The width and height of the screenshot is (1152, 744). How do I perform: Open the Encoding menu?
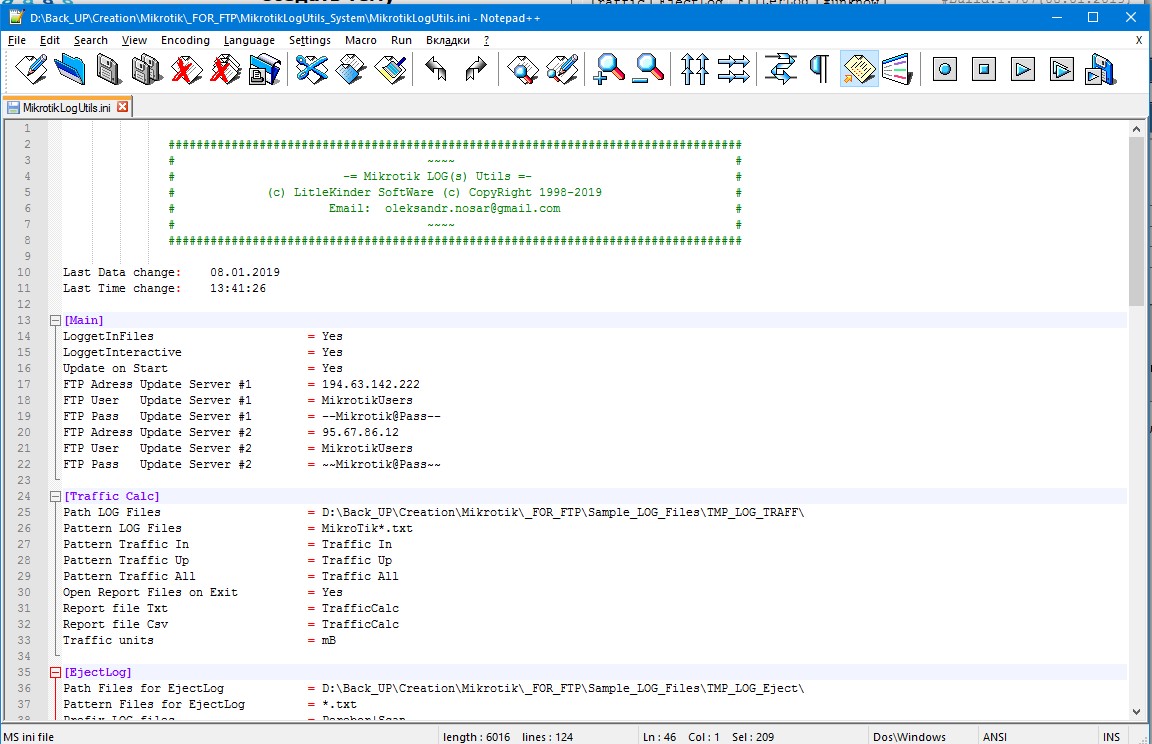tap(185, 40)
